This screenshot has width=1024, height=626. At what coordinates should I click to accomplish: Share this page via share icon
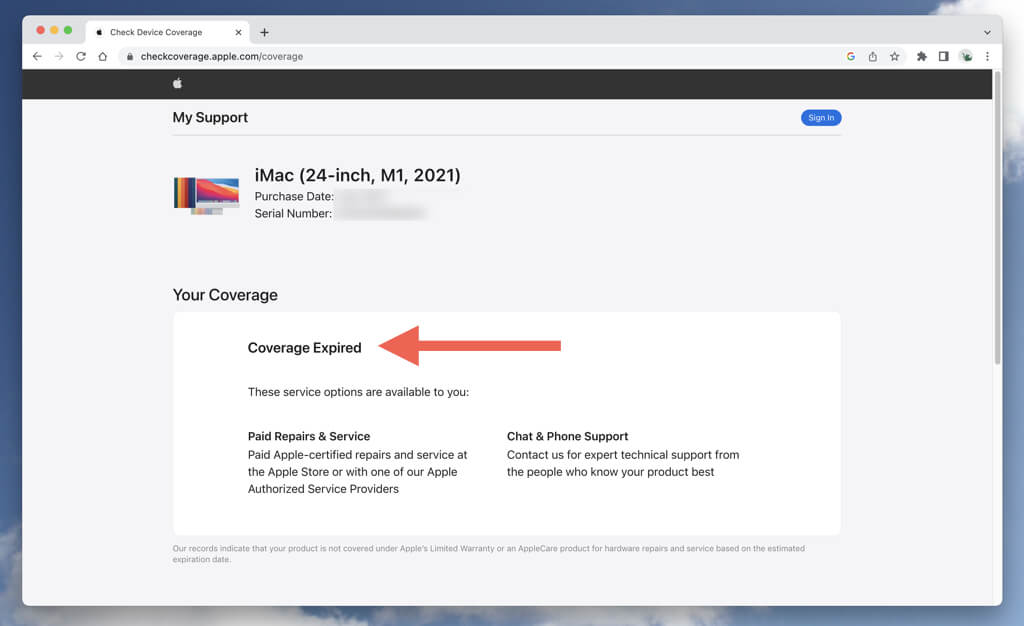[872, 56]
